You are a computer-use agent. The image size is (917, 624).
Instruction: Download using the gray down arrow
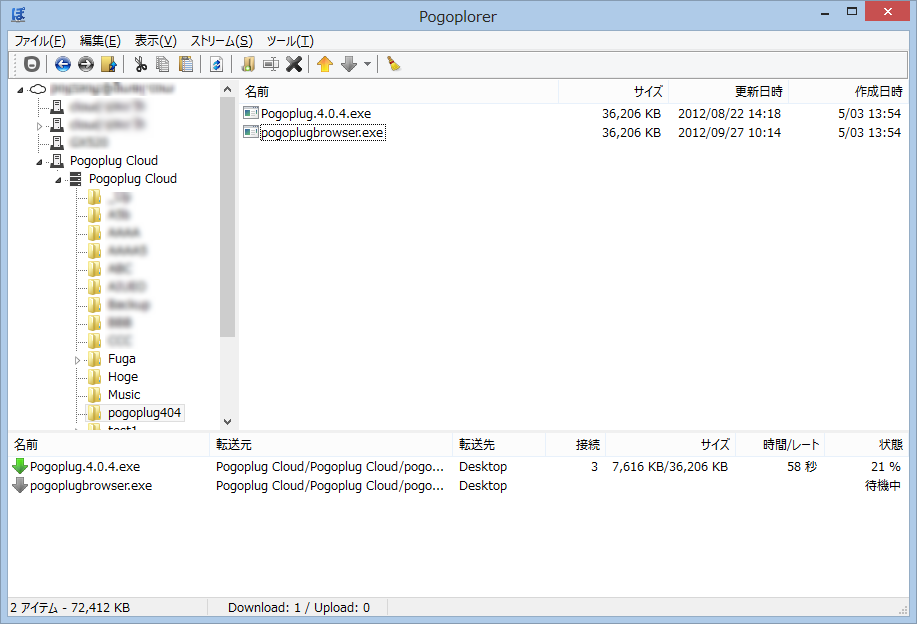(x=349, y=64)
